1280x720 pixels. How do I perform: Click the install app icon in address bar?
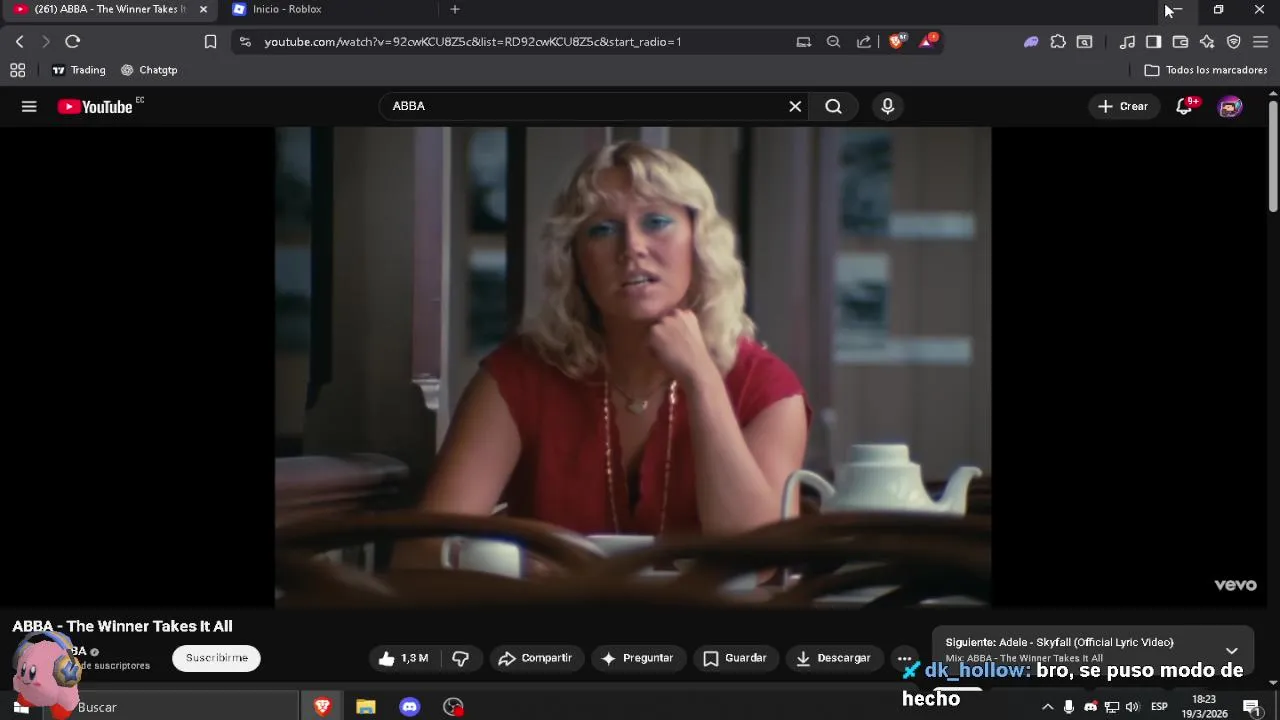pos(803,42)
